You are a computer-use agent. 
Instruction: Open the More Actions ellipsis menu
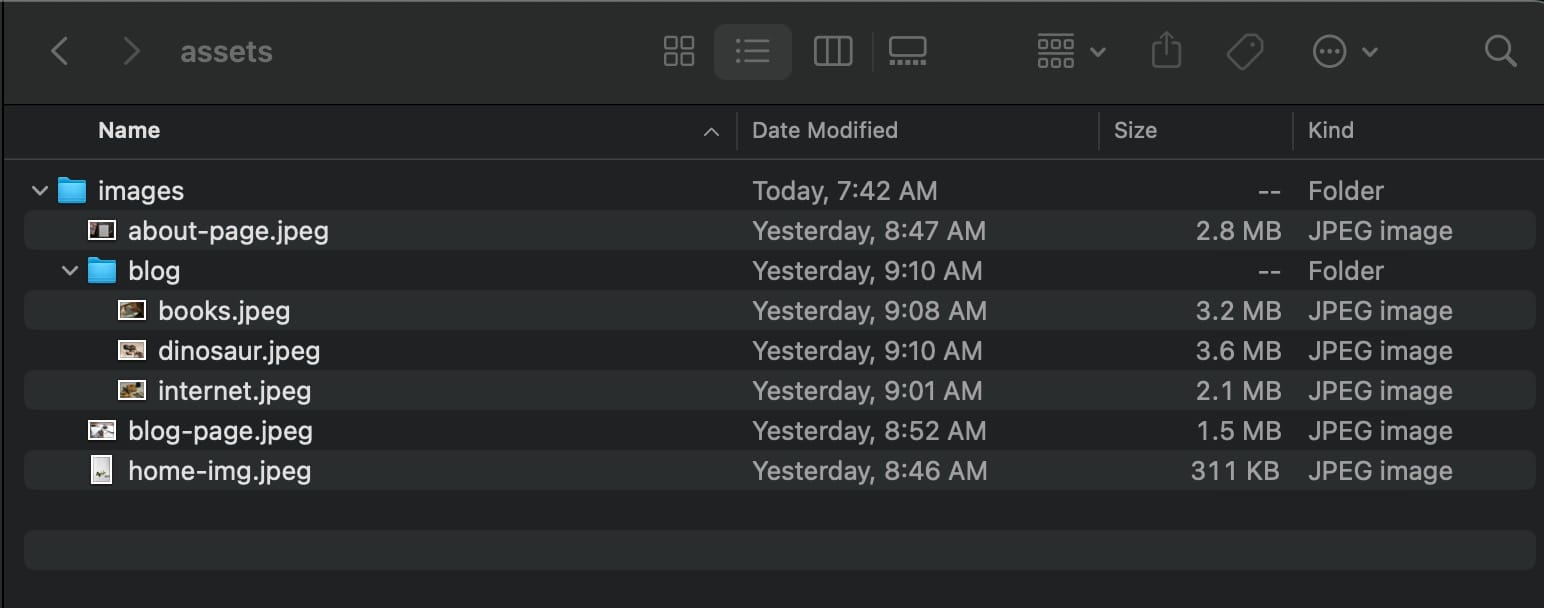point(1343,52)
